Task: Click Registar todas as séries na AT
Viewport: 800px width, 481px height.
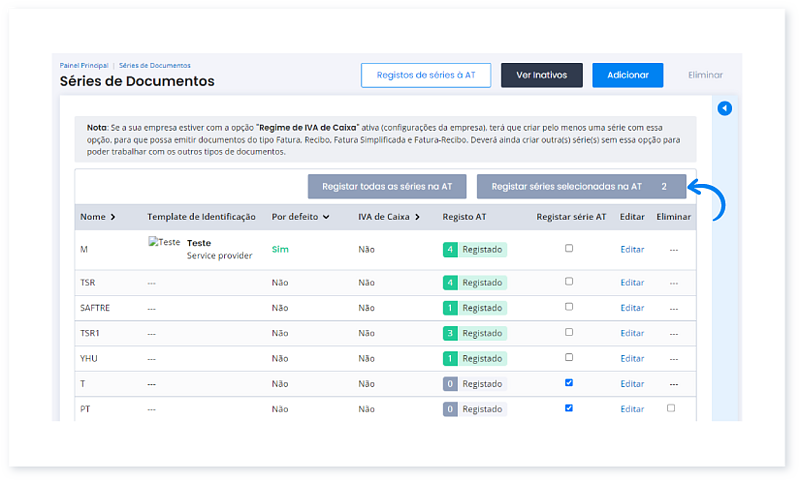Action: point(387,187)
